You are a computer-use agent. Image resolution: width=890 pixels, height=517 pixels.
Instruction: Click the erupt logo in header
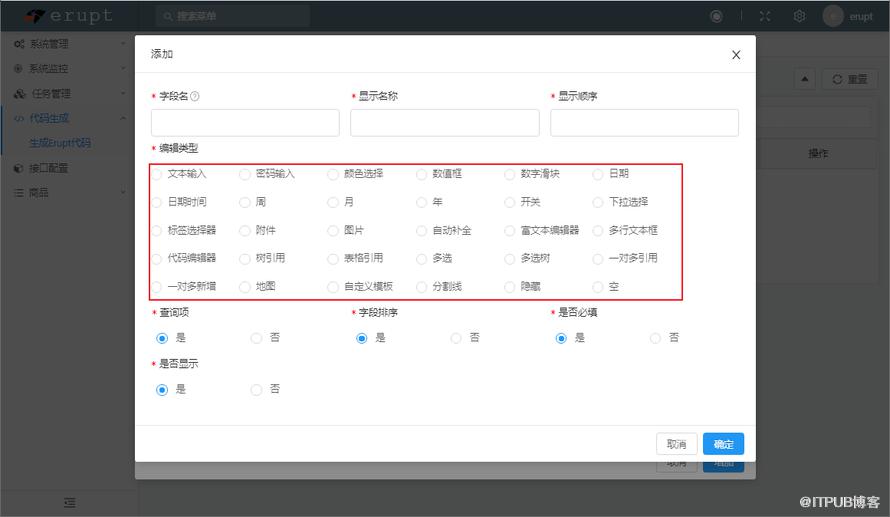pyautogui.click(x=69, y=16)
